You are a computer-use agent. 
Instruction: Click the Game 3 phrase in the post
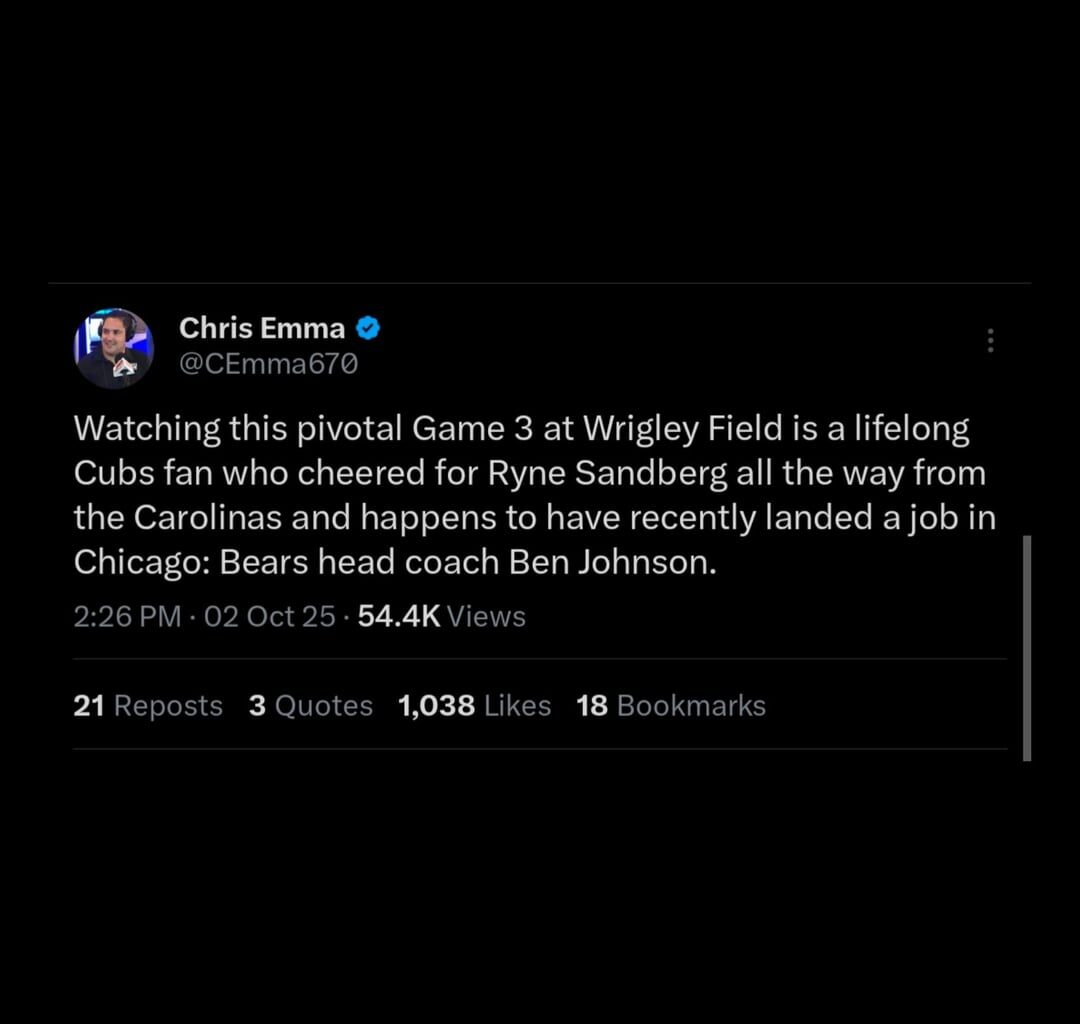pos(468,428)
